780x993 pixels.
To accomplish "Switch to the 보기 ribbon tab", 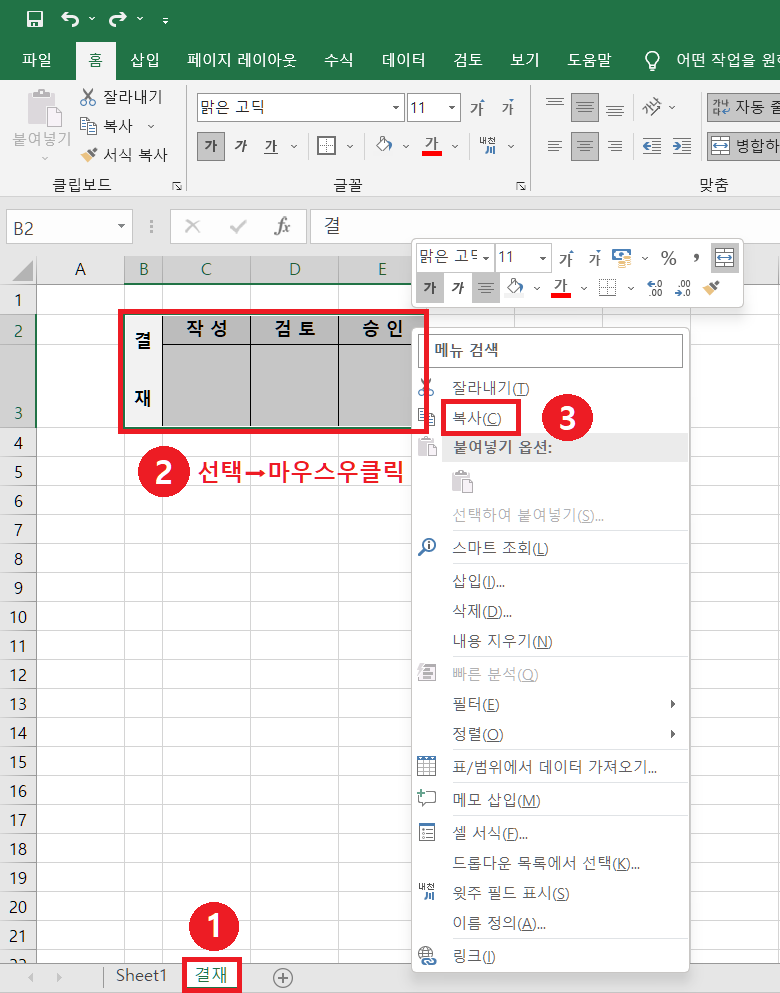I will click(525, 60).
